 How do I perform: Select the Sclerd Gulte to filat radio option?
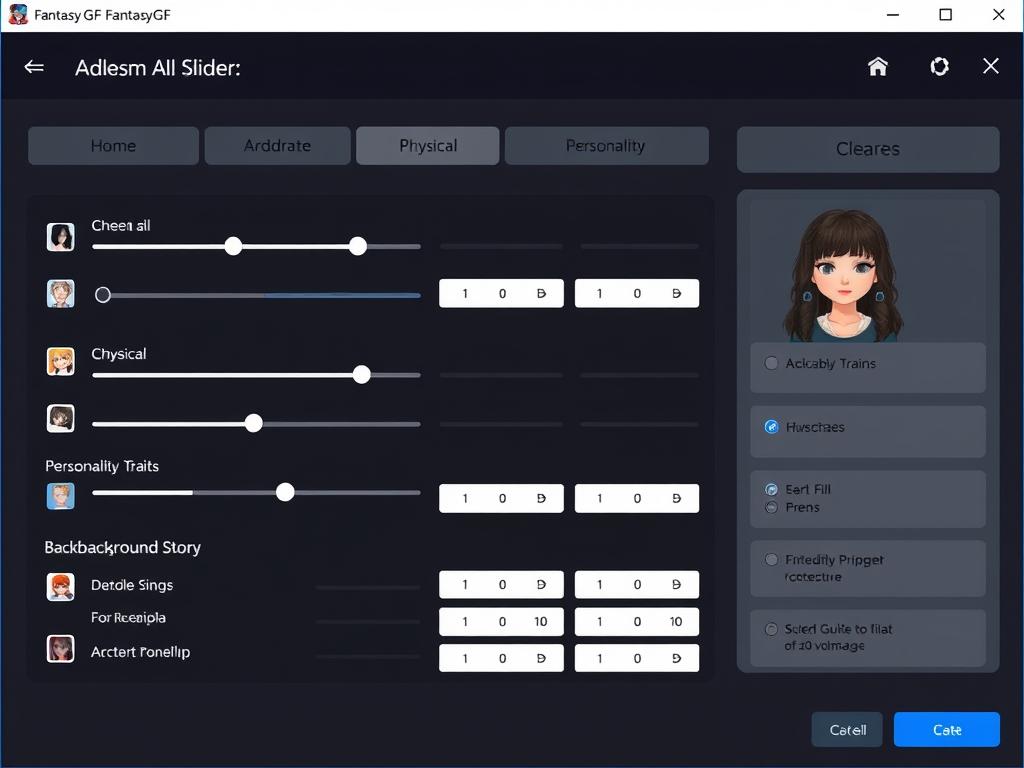point(771,629)
